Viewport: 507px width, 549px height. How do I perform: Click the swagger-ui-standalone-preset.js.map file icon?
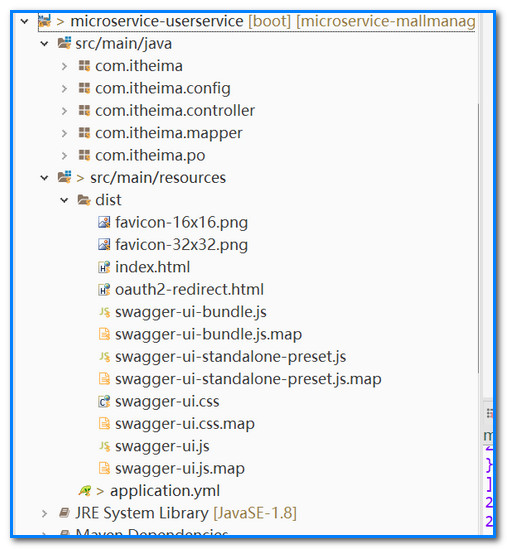point(104,379)
